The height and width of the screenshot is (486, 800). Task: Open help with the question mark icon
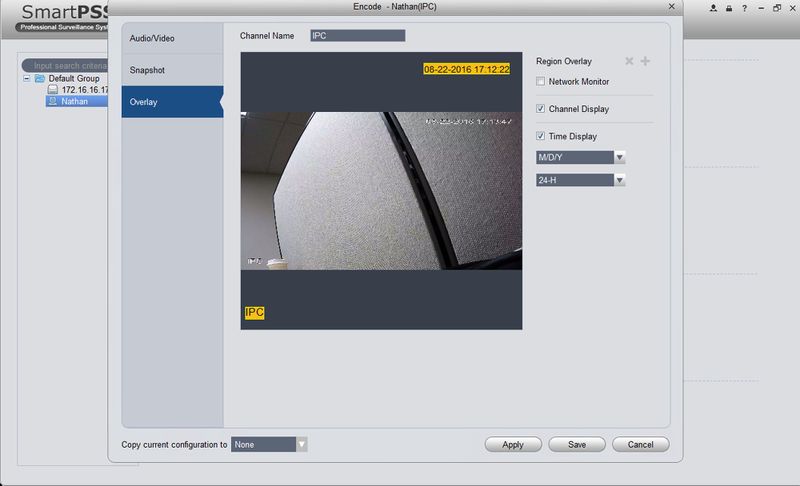click(744, 8)
